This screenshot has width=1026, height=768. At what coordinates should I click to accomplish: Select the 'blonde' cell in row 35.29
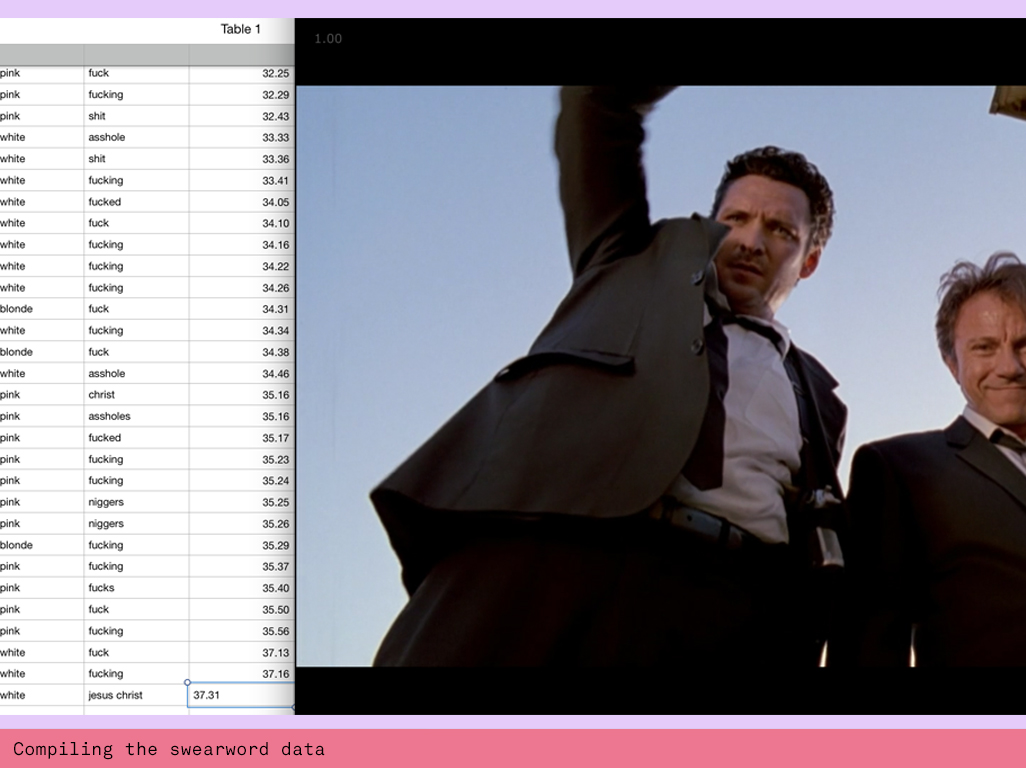[41, 545]
